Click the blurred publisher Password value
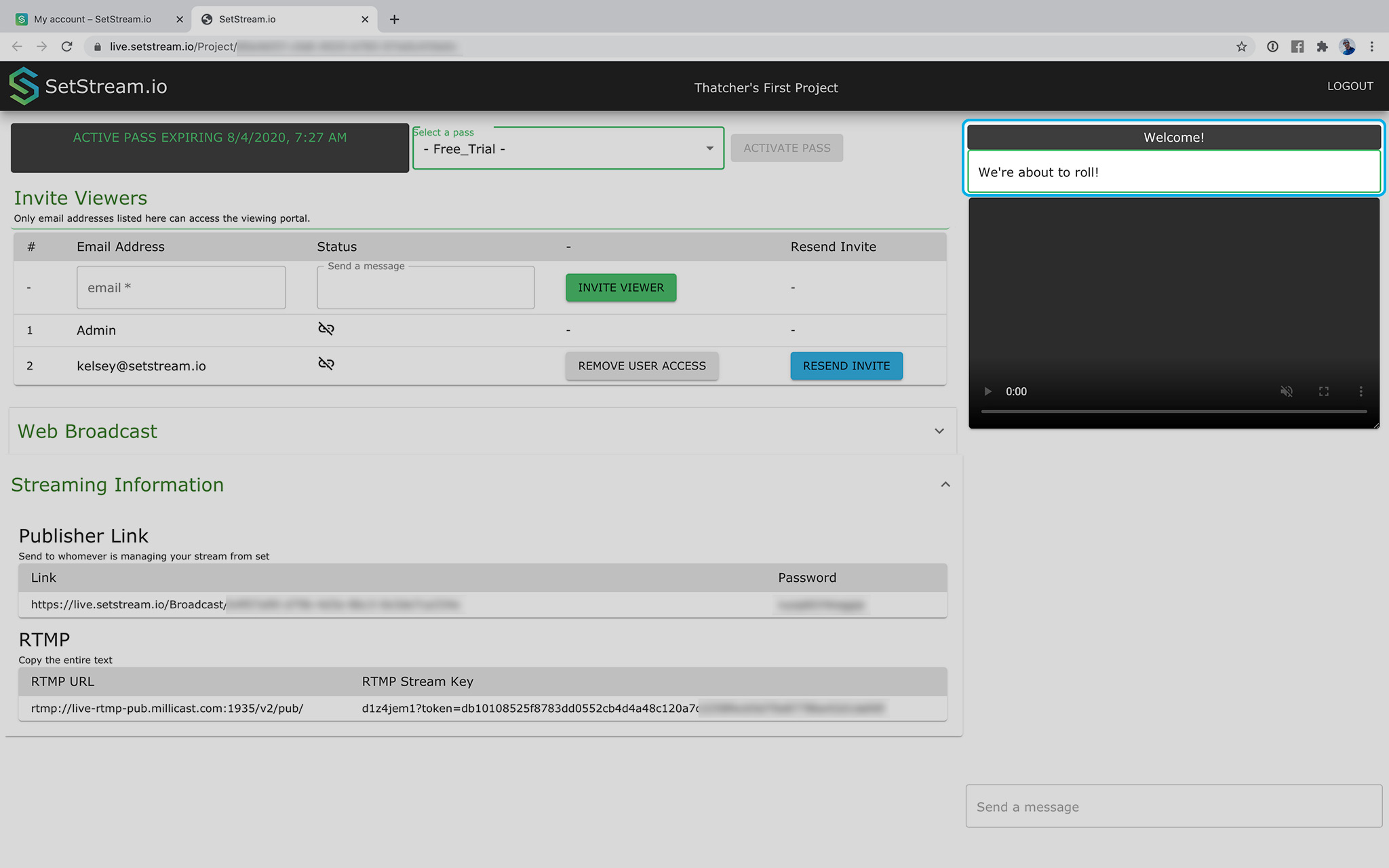Viewport: 1389px width, 868px height. pos(821,604)
